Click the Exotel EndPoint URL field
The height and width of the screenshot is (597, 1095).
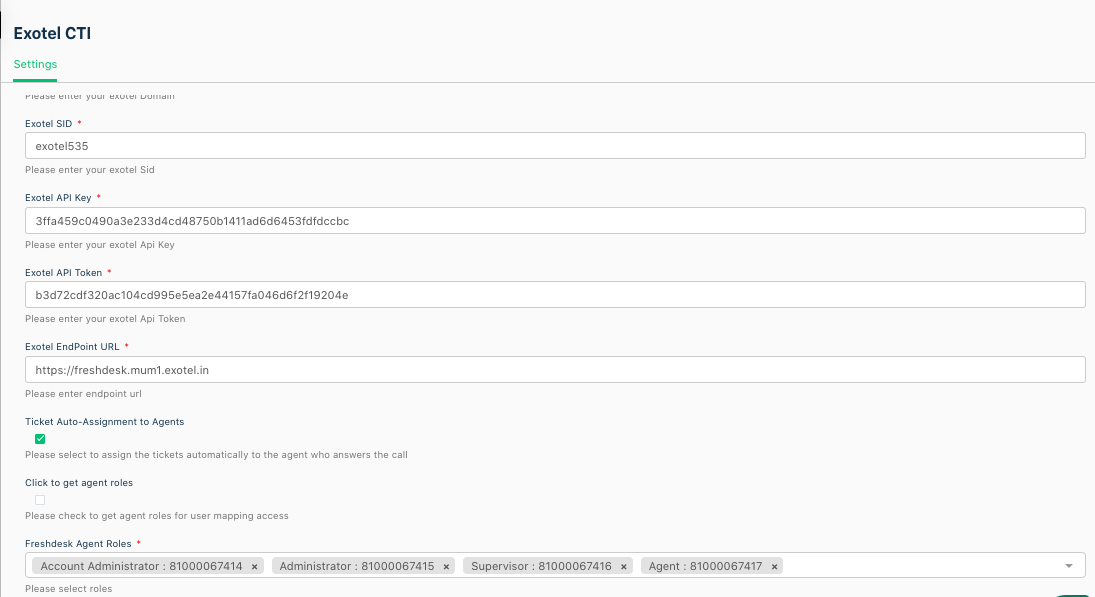[555, 370]
